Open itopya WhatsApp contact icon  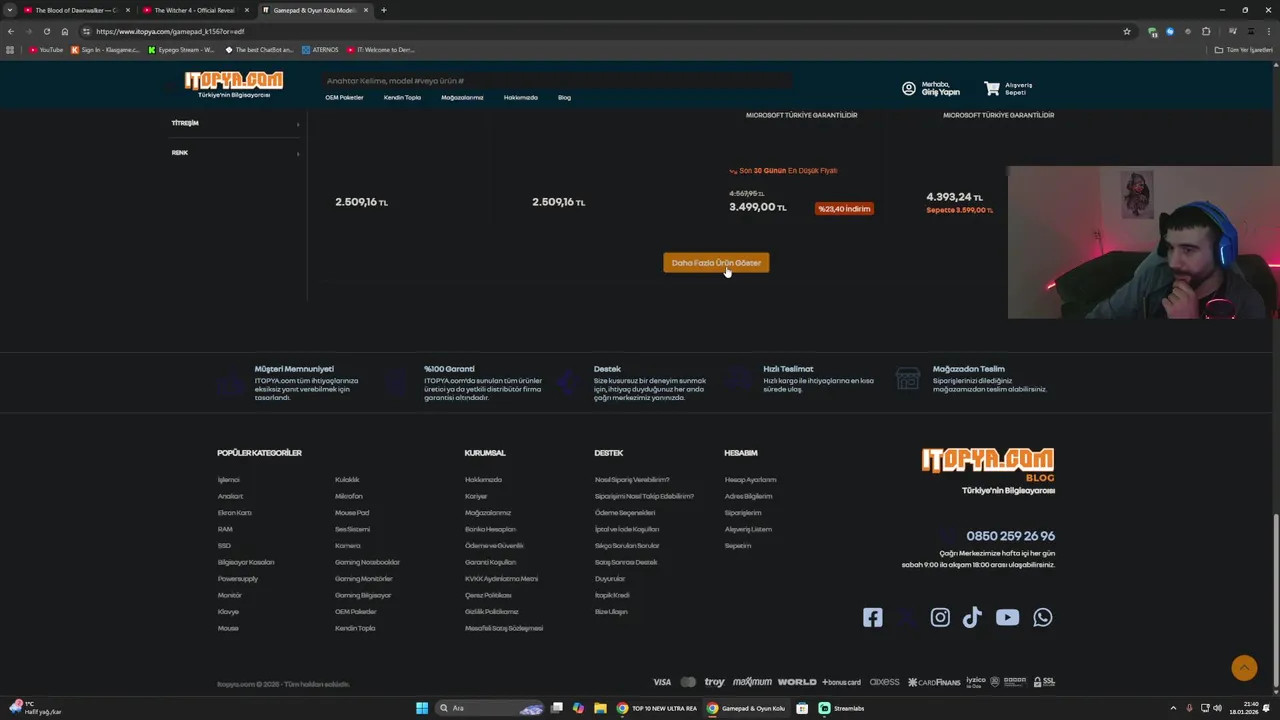[x=1043, y=617]
